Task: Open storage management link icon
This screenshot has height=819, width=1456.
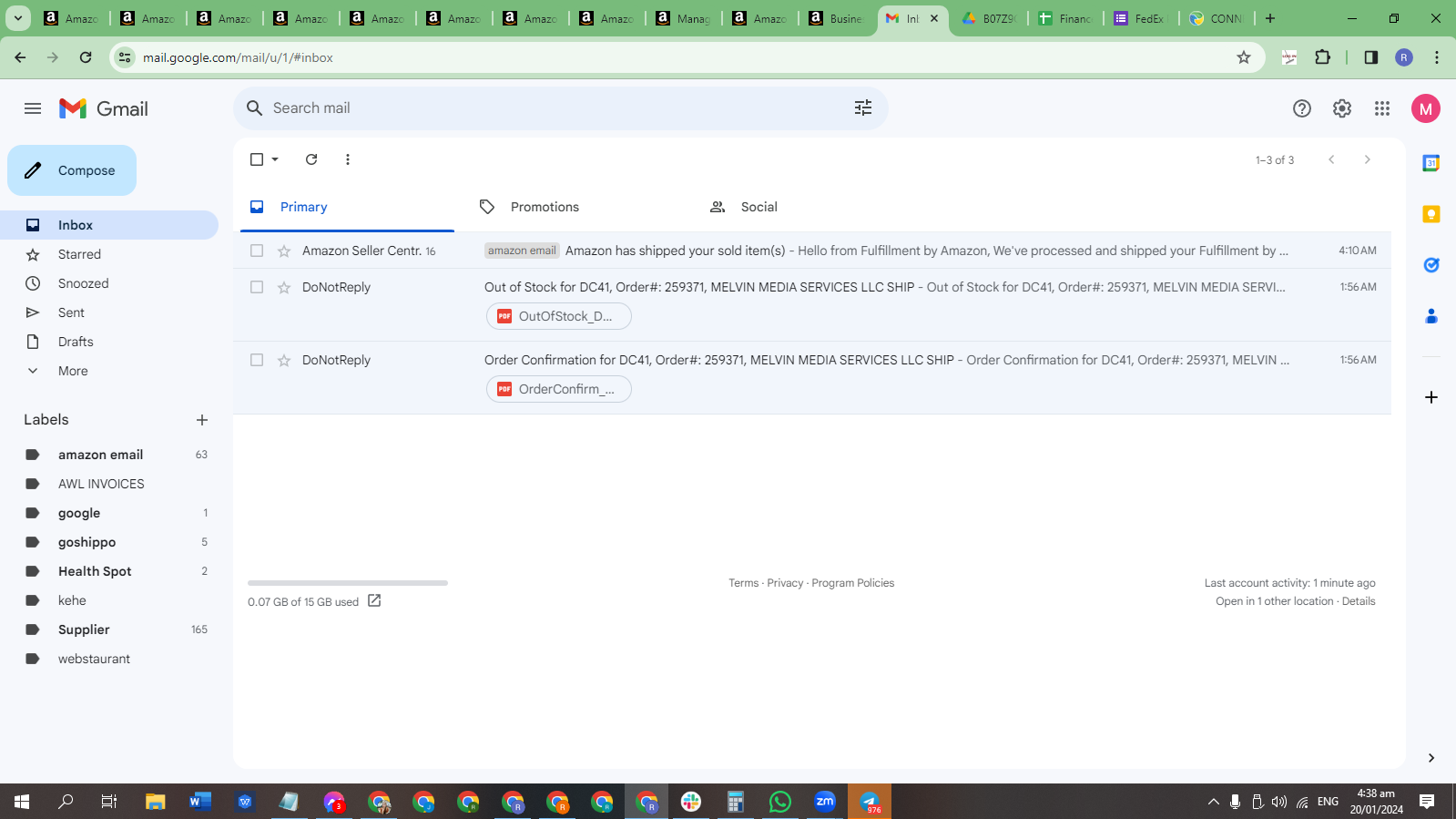Action: point(374,601)
